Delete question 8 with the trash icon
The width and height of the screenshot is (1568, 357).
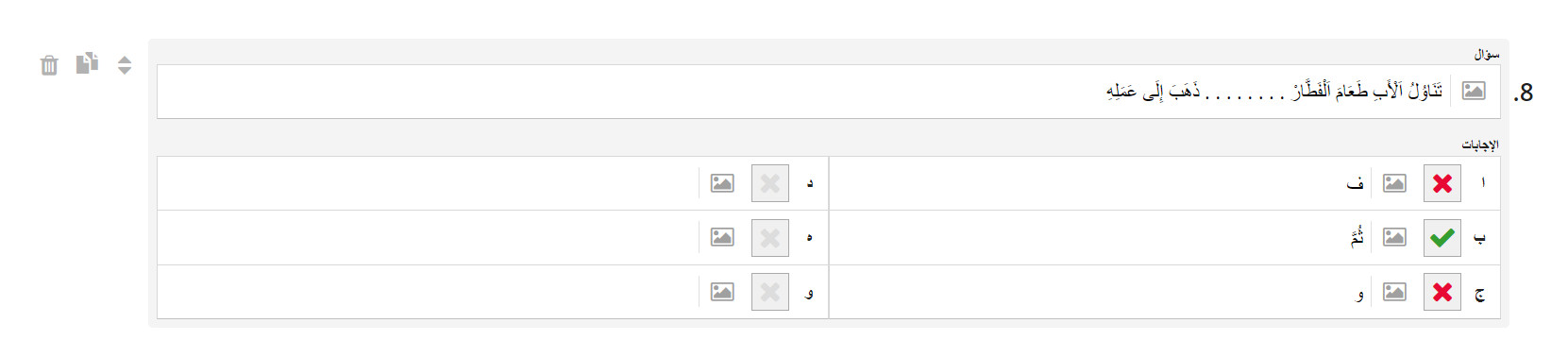pyautogui.click(x=49, y=65)
